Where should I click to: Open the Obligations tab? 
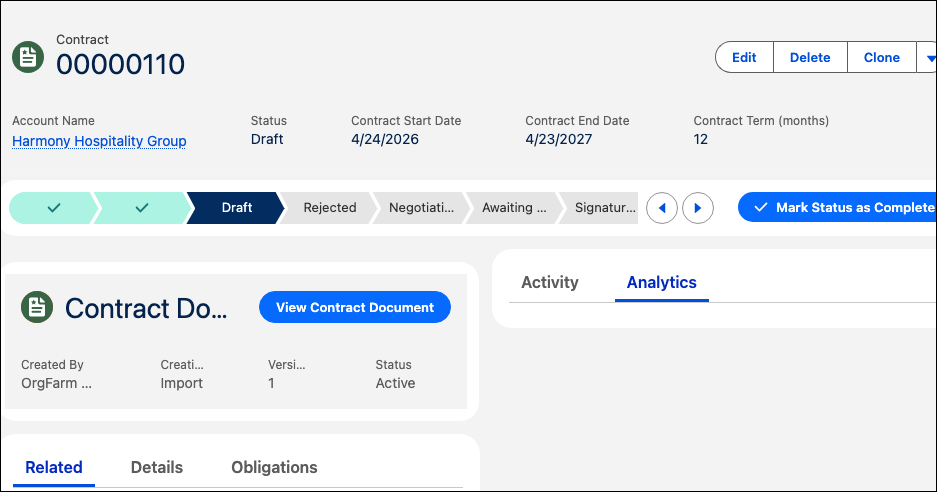pos(274,467)
